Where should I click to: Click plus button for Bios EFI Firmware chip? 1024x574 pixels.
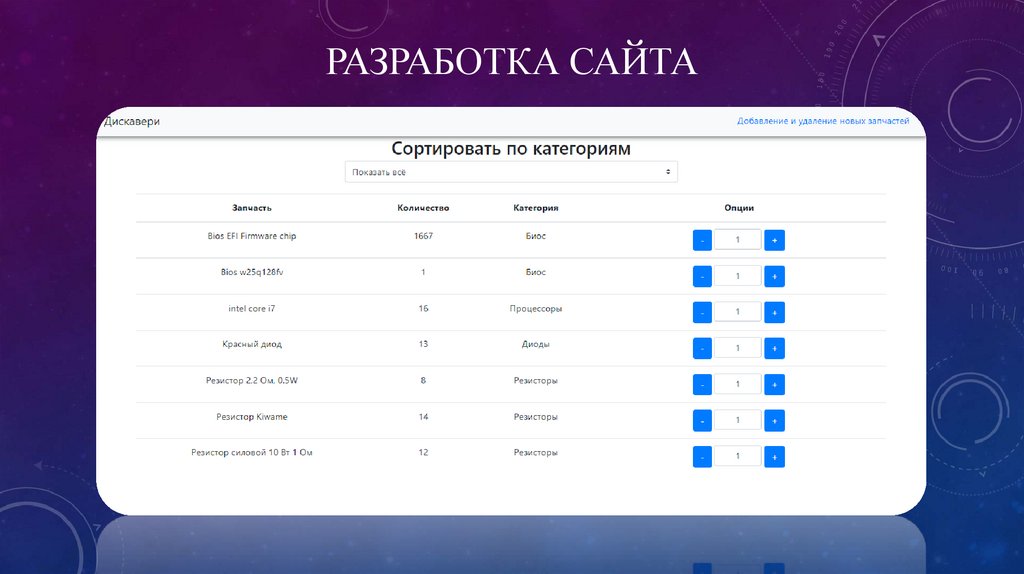(x=774, y=240)
